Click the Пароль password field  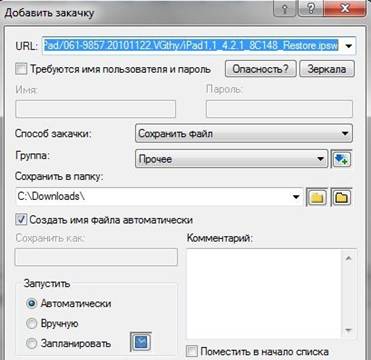tap(279, 109)
